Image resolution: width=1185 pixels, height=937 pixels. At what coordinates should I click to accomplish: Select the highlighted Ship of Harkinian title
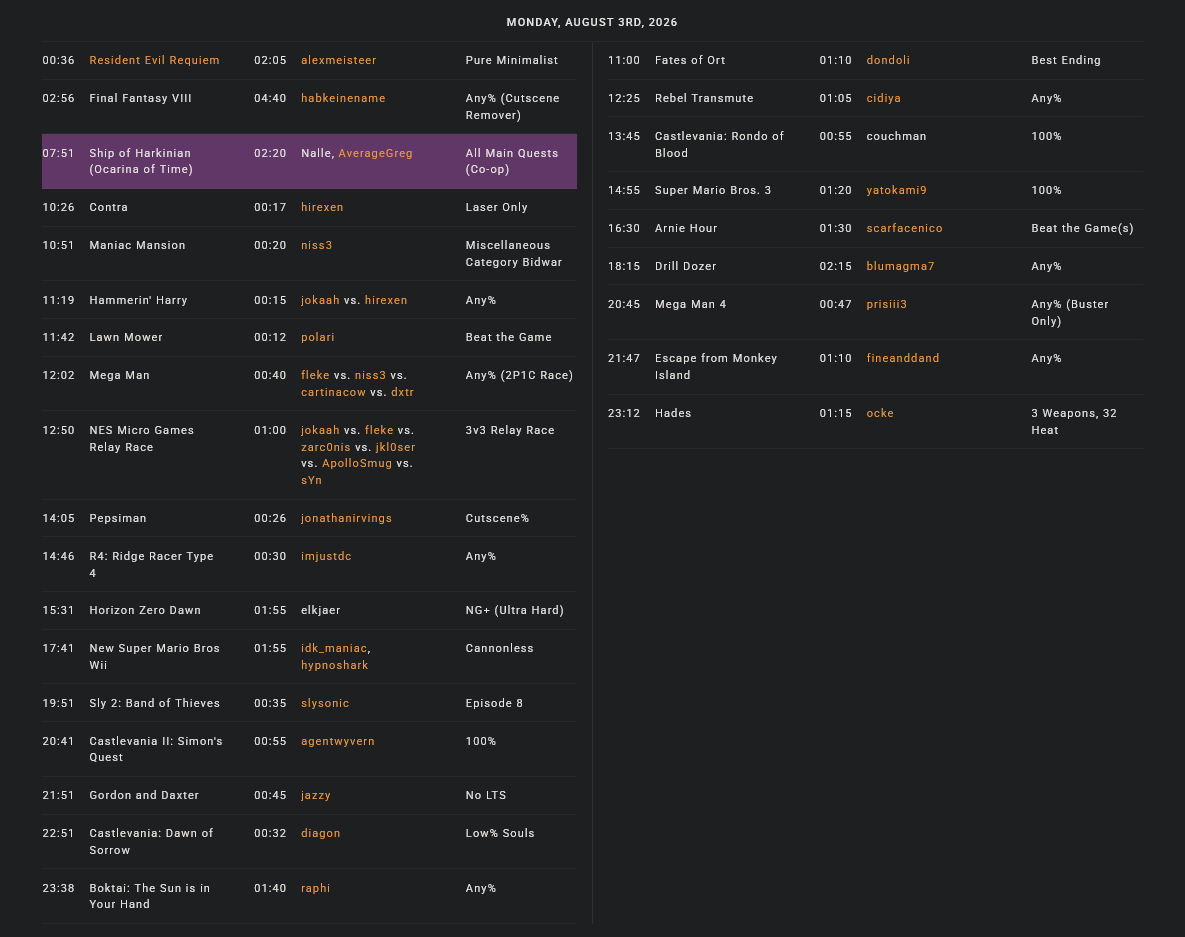pyautogui.click(x=141, y=162)
